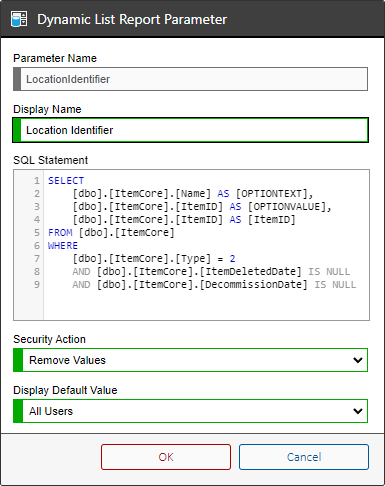
Task: Click the Dynamic List Report Parameter title icon
Action: pyautogui.click(x=19, y=19)
